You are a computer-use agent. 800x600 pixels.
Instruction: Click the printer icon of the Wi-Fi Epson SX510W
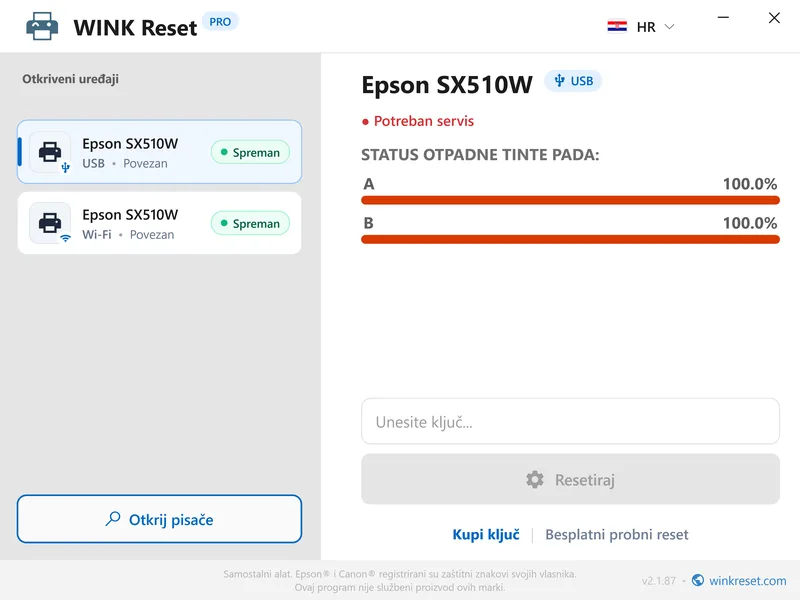50,223
